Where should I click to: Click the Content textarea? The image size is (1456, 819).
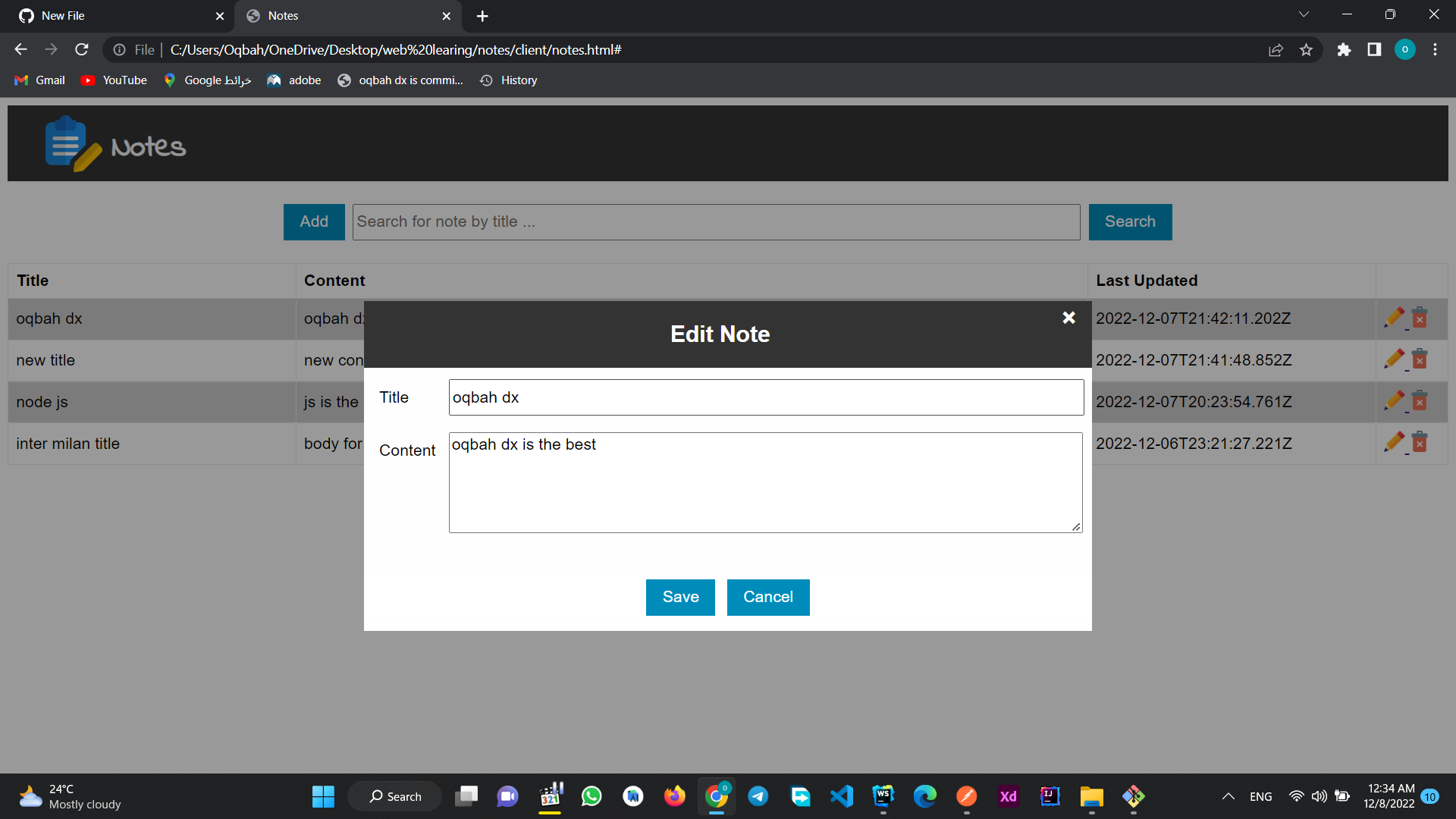pyautogui.click(x=765, y=482)
